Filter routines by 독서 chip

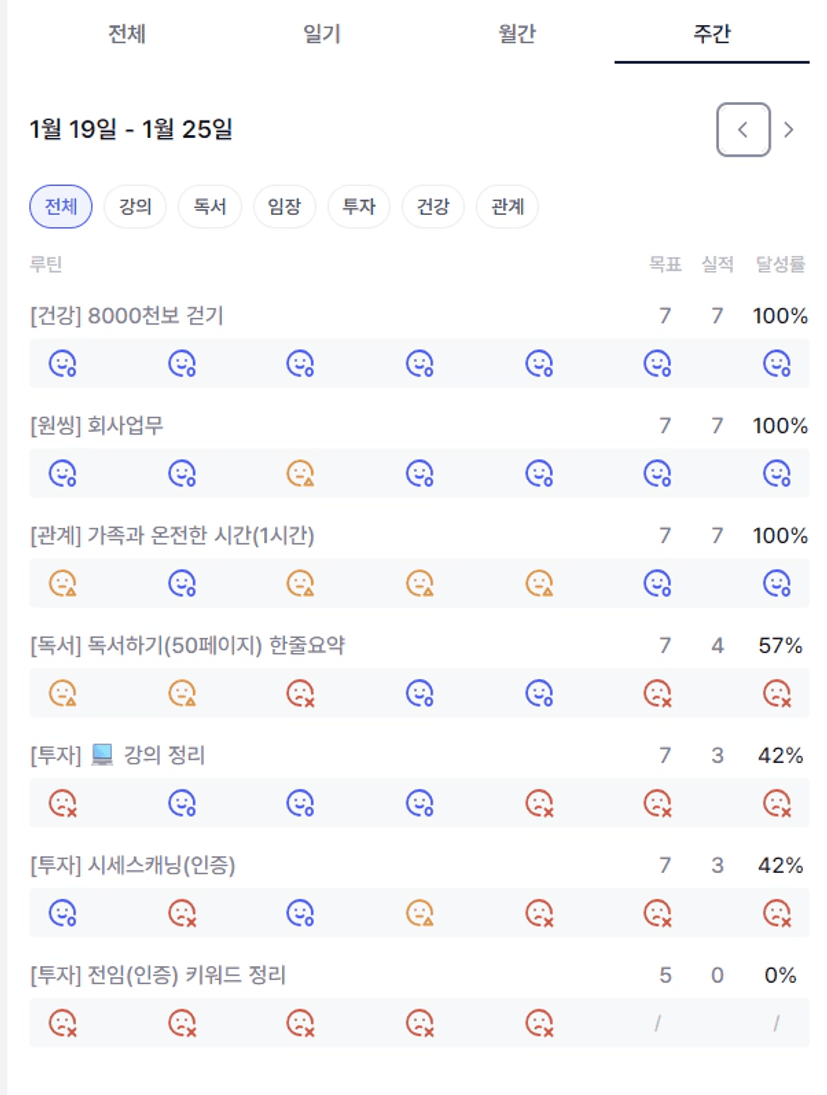(210, 208)
